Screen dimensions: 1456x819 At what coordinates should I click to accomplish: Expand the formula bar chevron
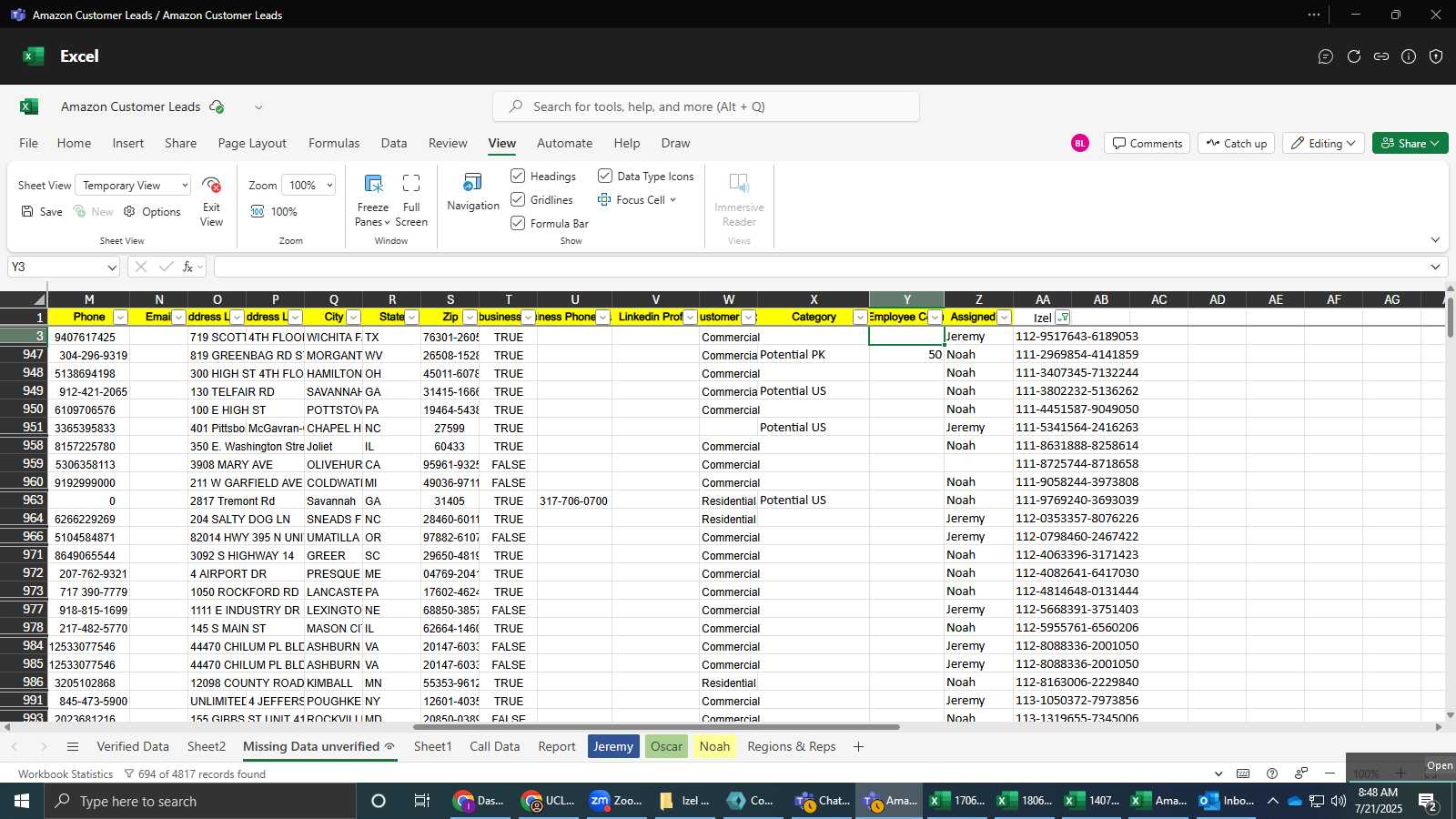[x=1435, y=267]
